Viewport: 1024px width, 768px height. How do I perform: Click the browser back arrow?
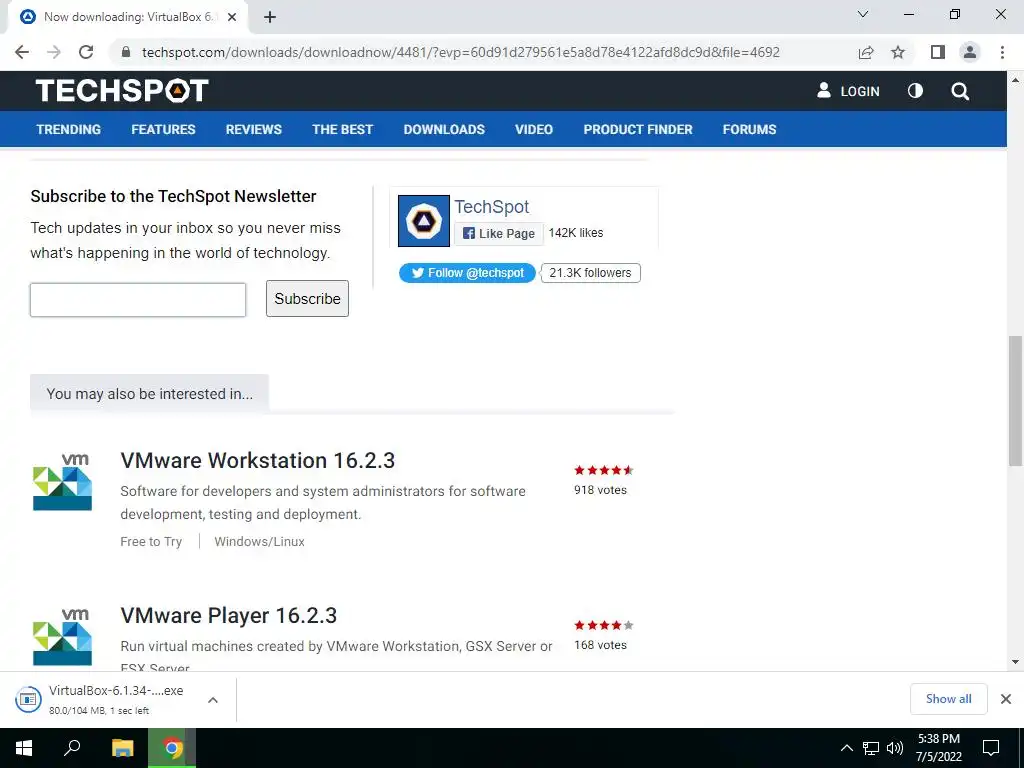22,52
